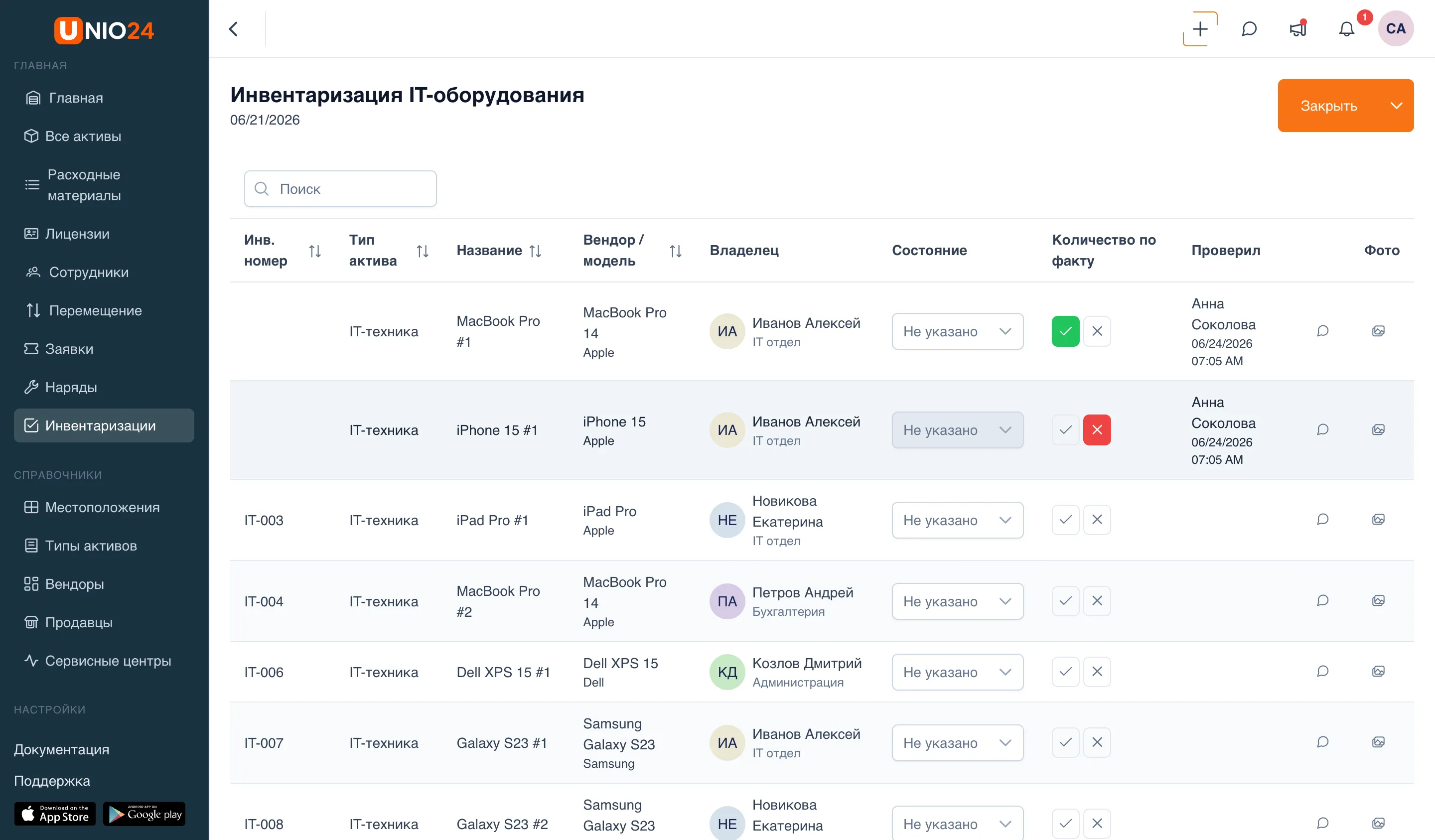Open Состояние dropdown for IT-008

pos(957,823)
